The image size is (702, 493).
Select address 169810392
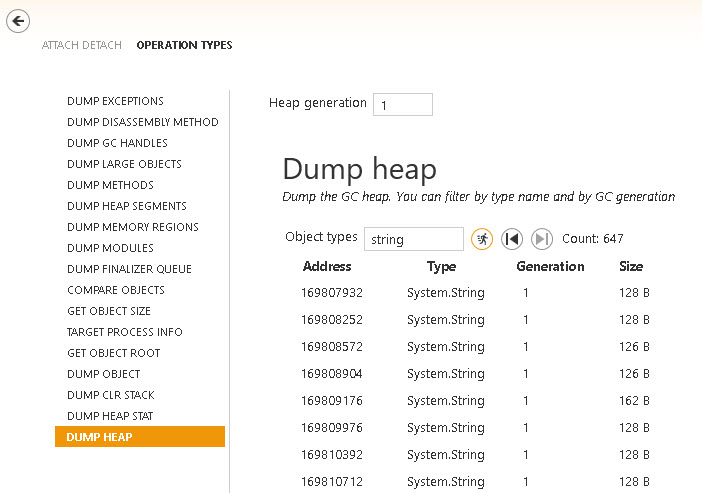pos(332,454)
